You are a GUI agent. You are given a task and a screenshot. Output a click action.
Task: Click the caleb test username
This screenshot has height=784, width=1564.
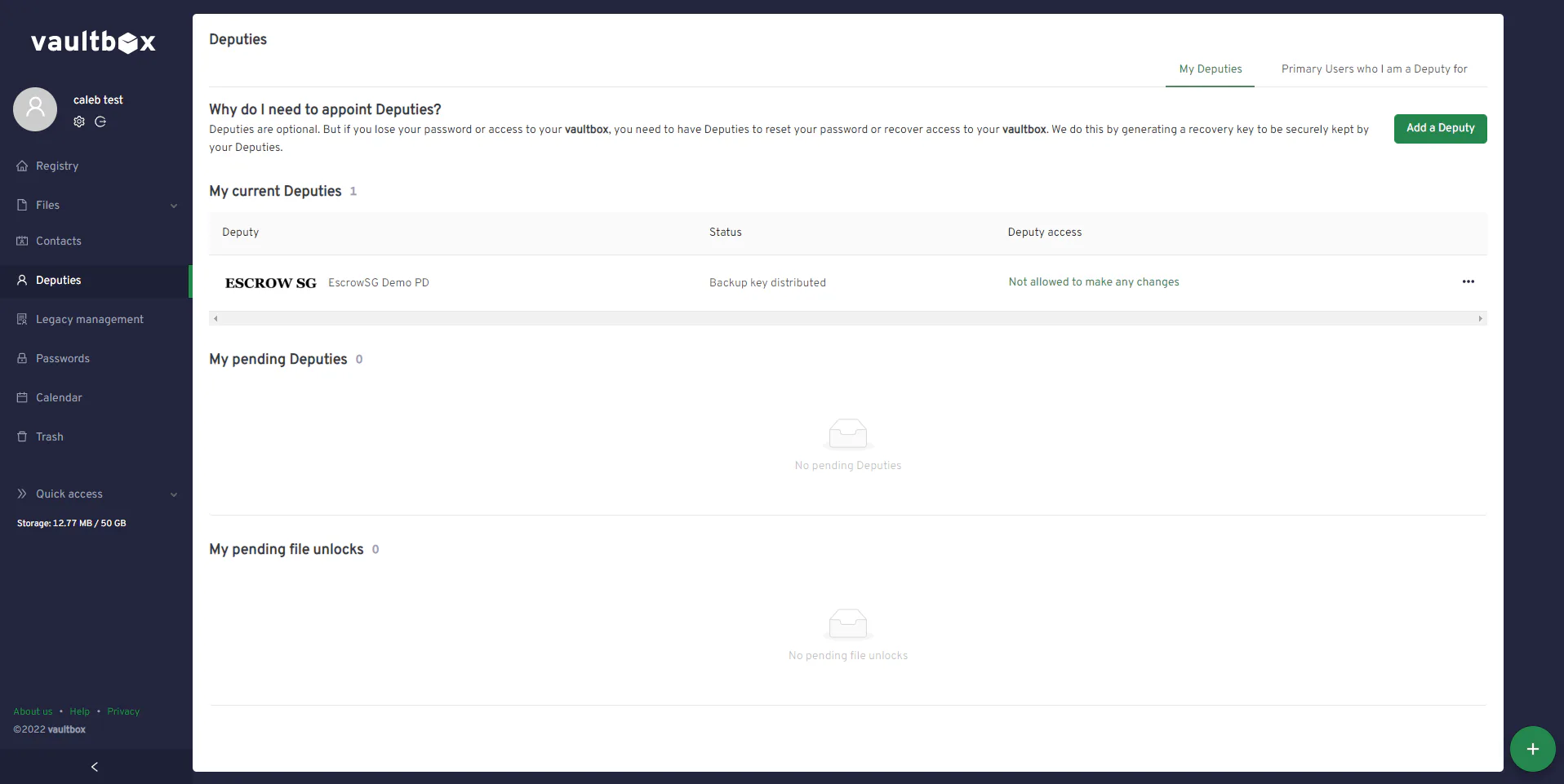click(98, 100)
